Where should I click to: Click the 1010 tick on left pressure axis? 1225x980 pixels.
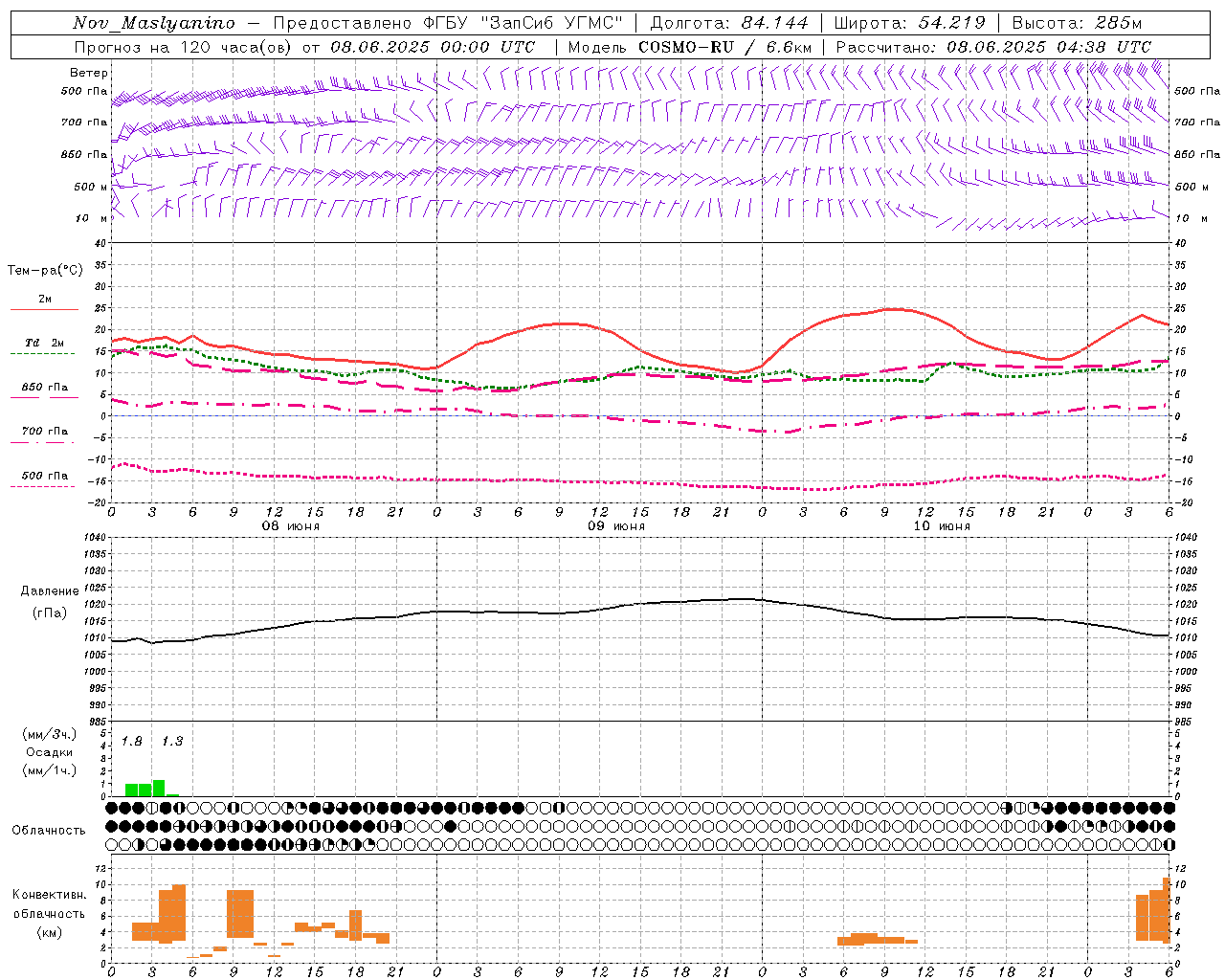click(x=93, y=637)
